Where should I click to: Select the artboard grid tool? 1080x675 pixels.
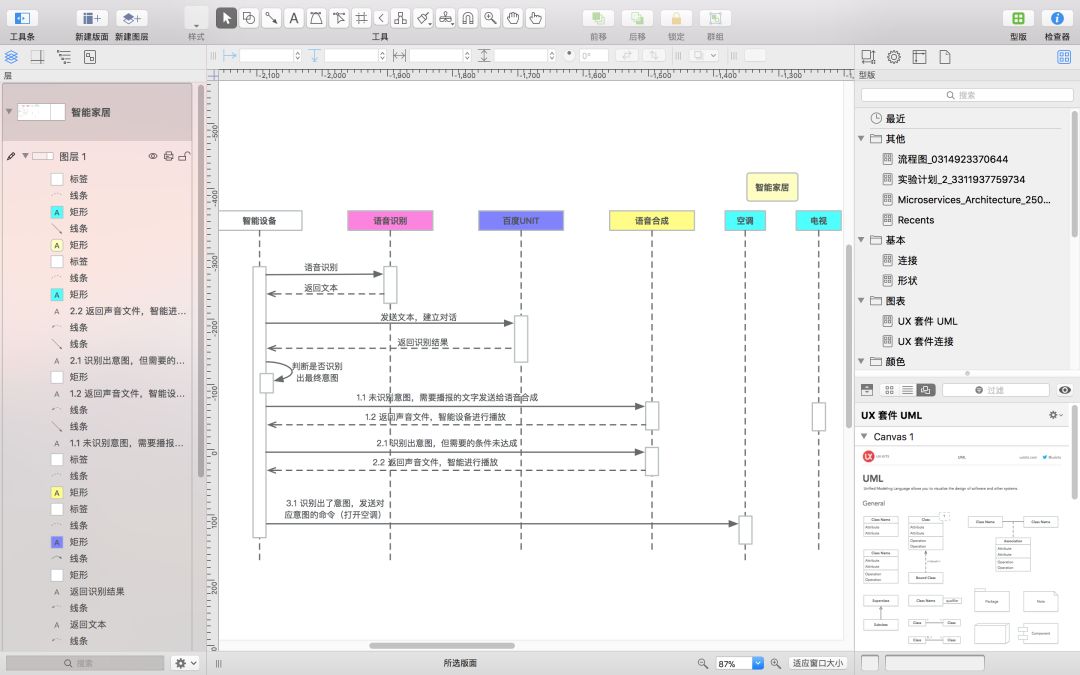click(x=361, y=19)
